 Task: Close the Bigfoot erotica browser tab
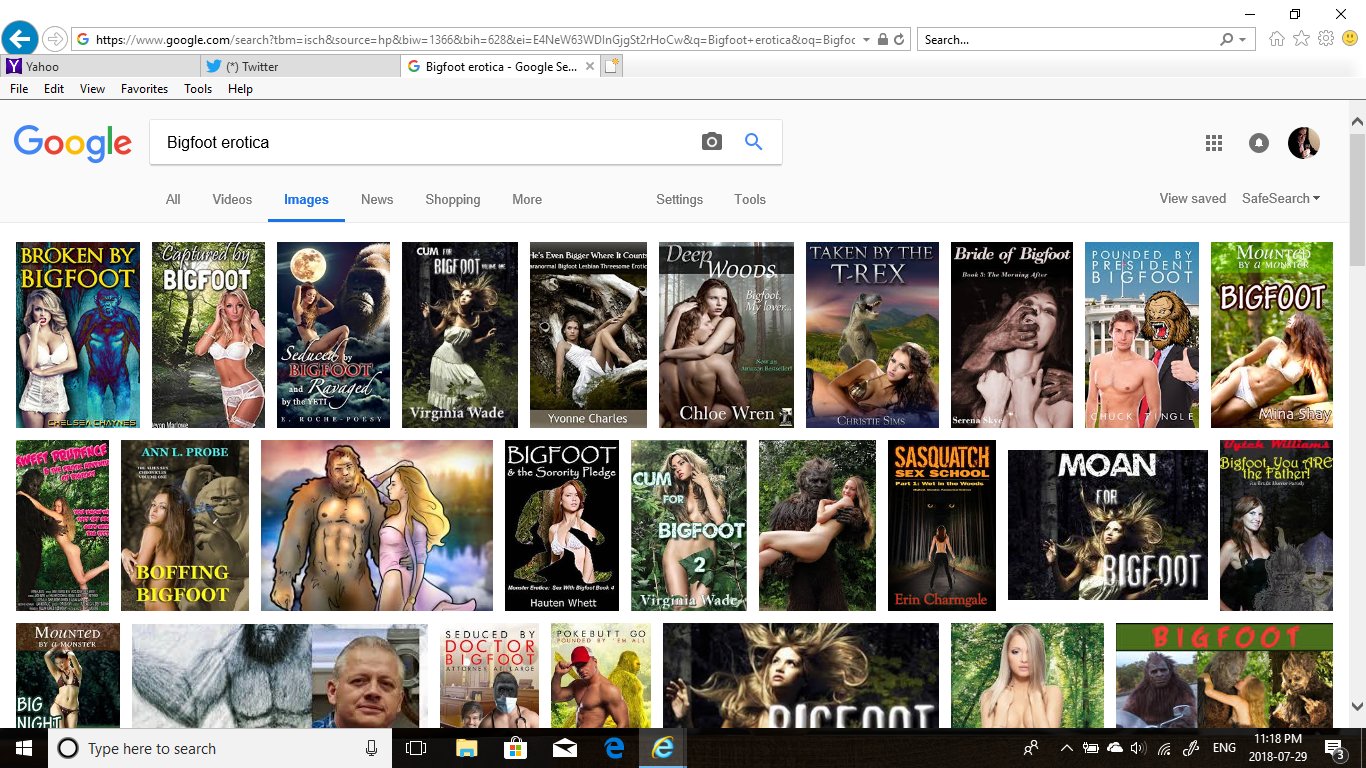point(590,67)
